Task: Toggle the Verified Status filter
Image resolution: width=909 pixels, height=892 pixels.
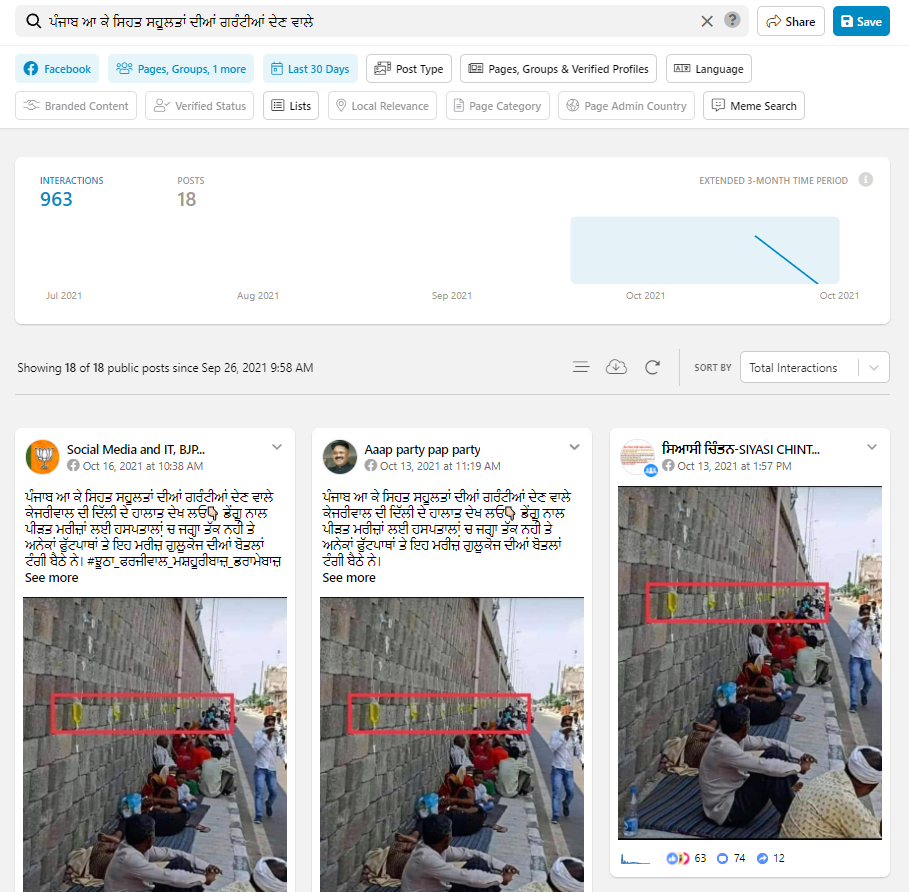Action: [199, 106]
